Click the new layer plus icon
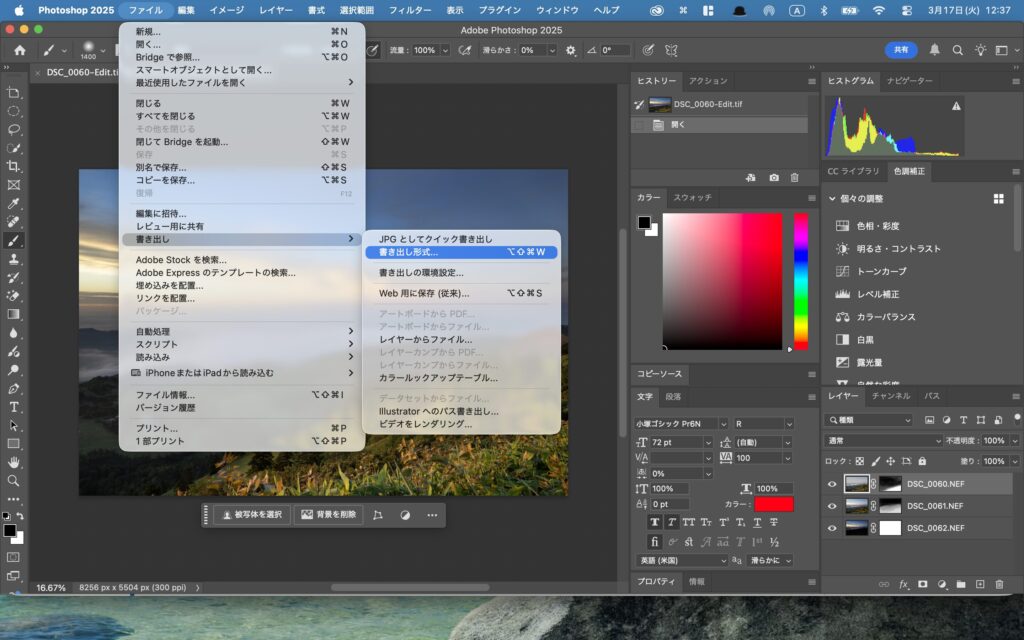The image size is (1024, 640). tap(980, 584)
